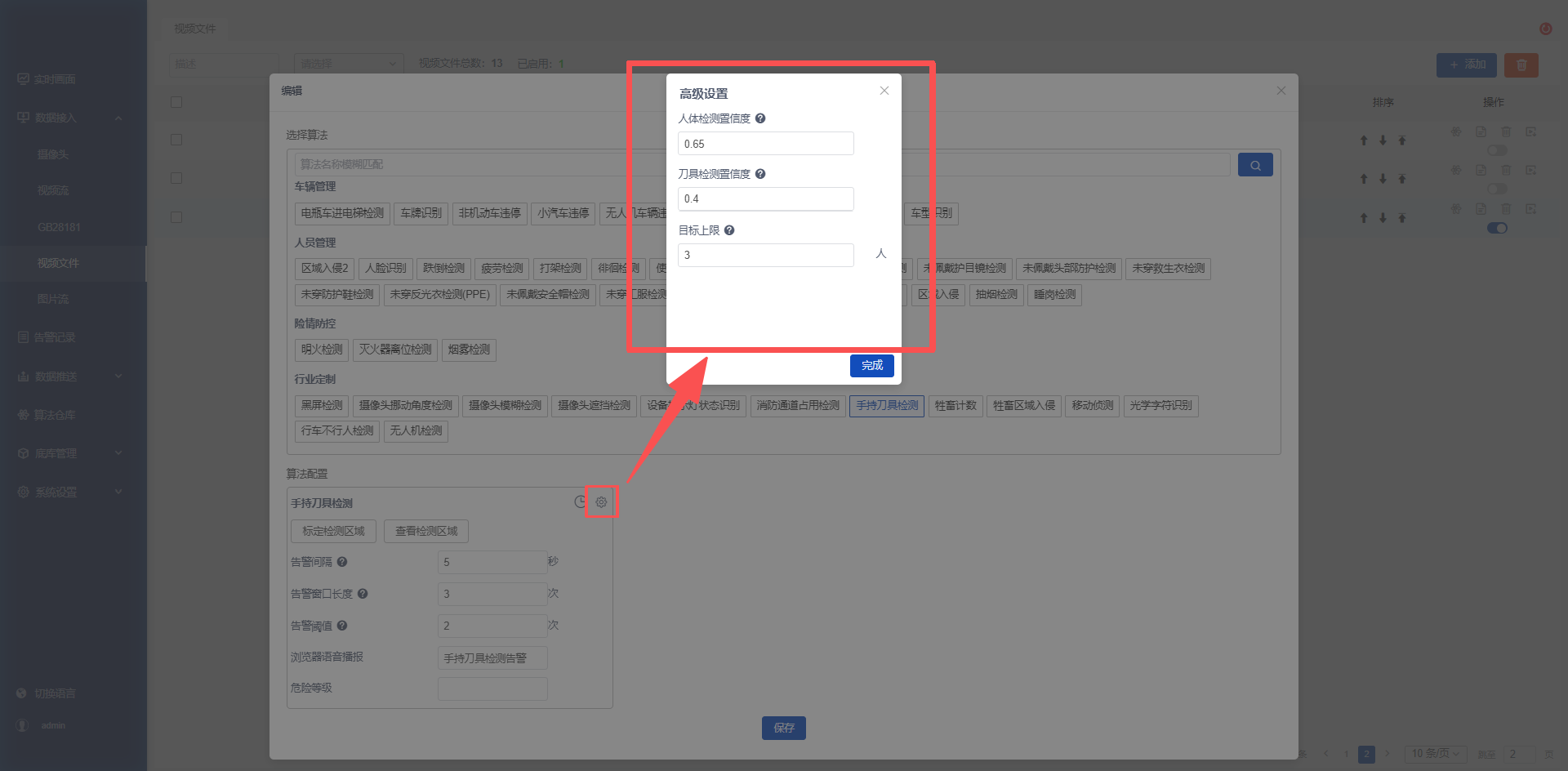The height and width of the screenshot is (771, 1568).
Task: Open GB28181 in the sidebar
Action: (x=59, y=227)
